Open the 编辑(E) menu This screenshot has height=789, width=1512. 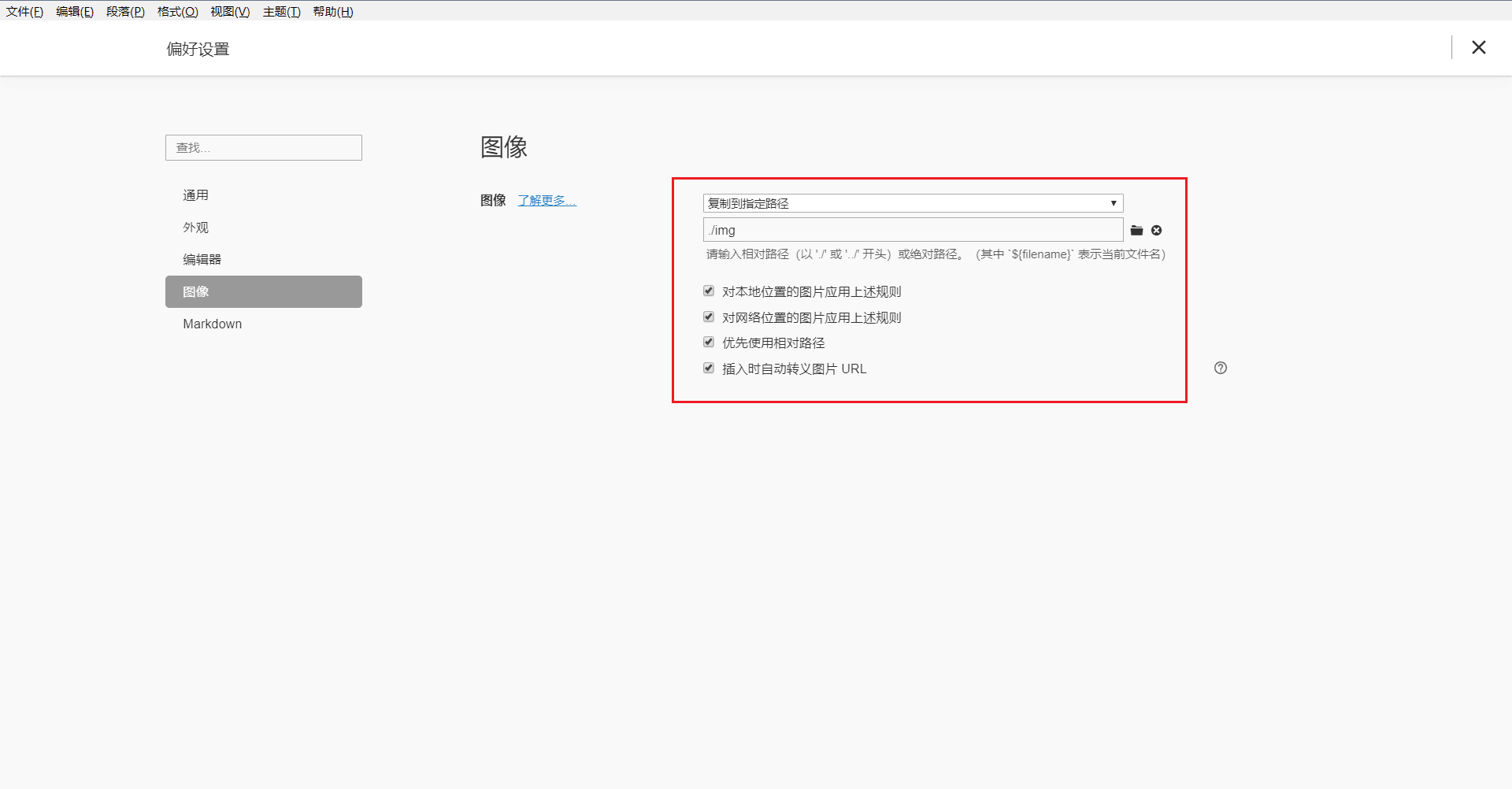click(x=75, y=12)
